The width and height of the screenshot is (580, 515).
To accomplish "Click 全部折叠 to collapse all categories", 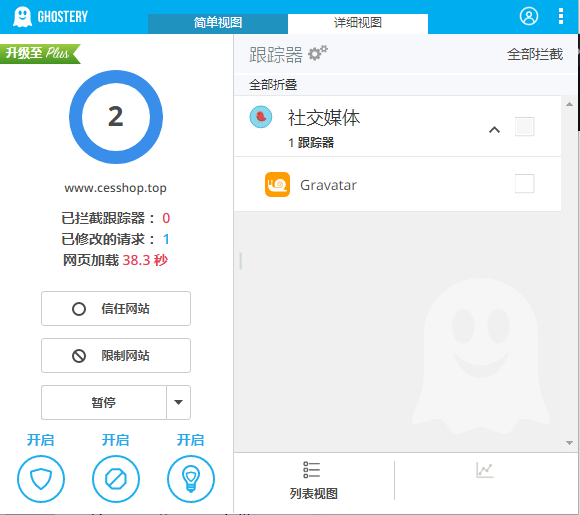I will click(273, 85).
